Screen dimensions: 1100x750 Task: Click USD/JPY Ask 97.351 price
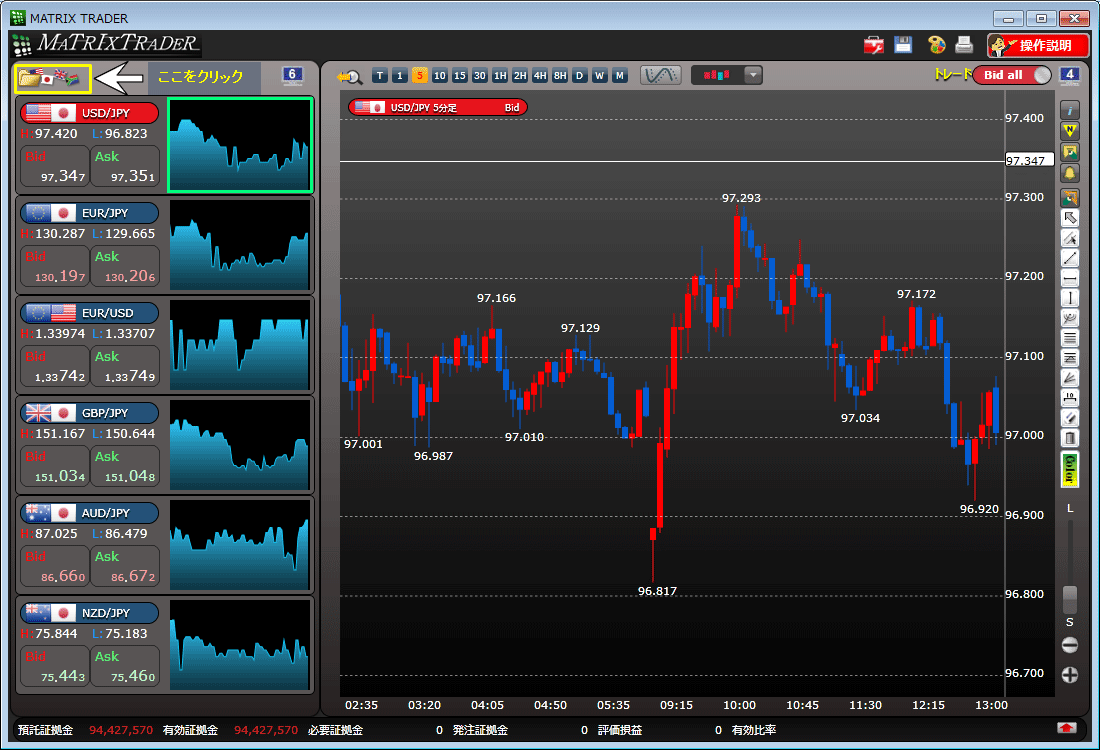click(x=126, y=166)
